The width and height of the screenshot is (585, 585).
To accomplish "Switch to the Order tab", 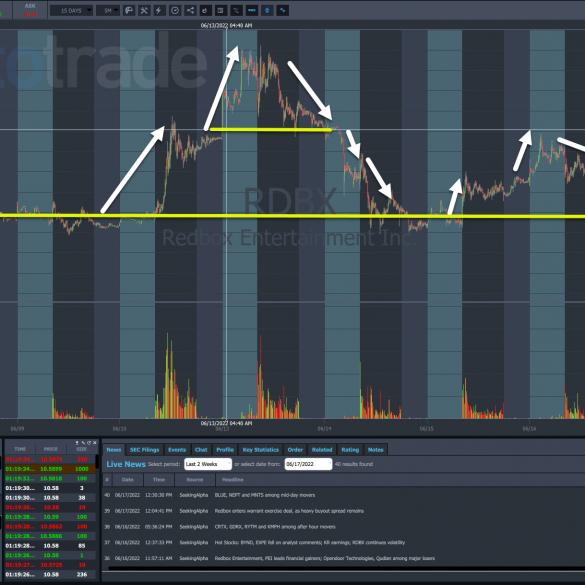I will click(x=295, y=450).
